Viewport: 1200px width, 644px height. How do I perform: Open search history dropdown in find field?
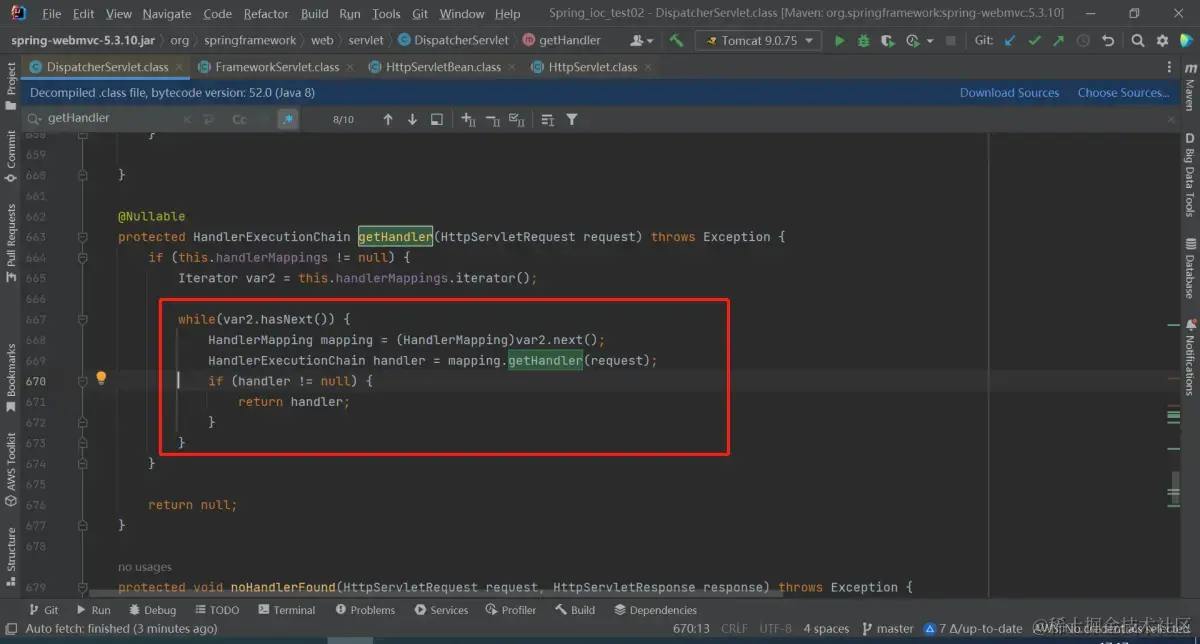(36, 119)
